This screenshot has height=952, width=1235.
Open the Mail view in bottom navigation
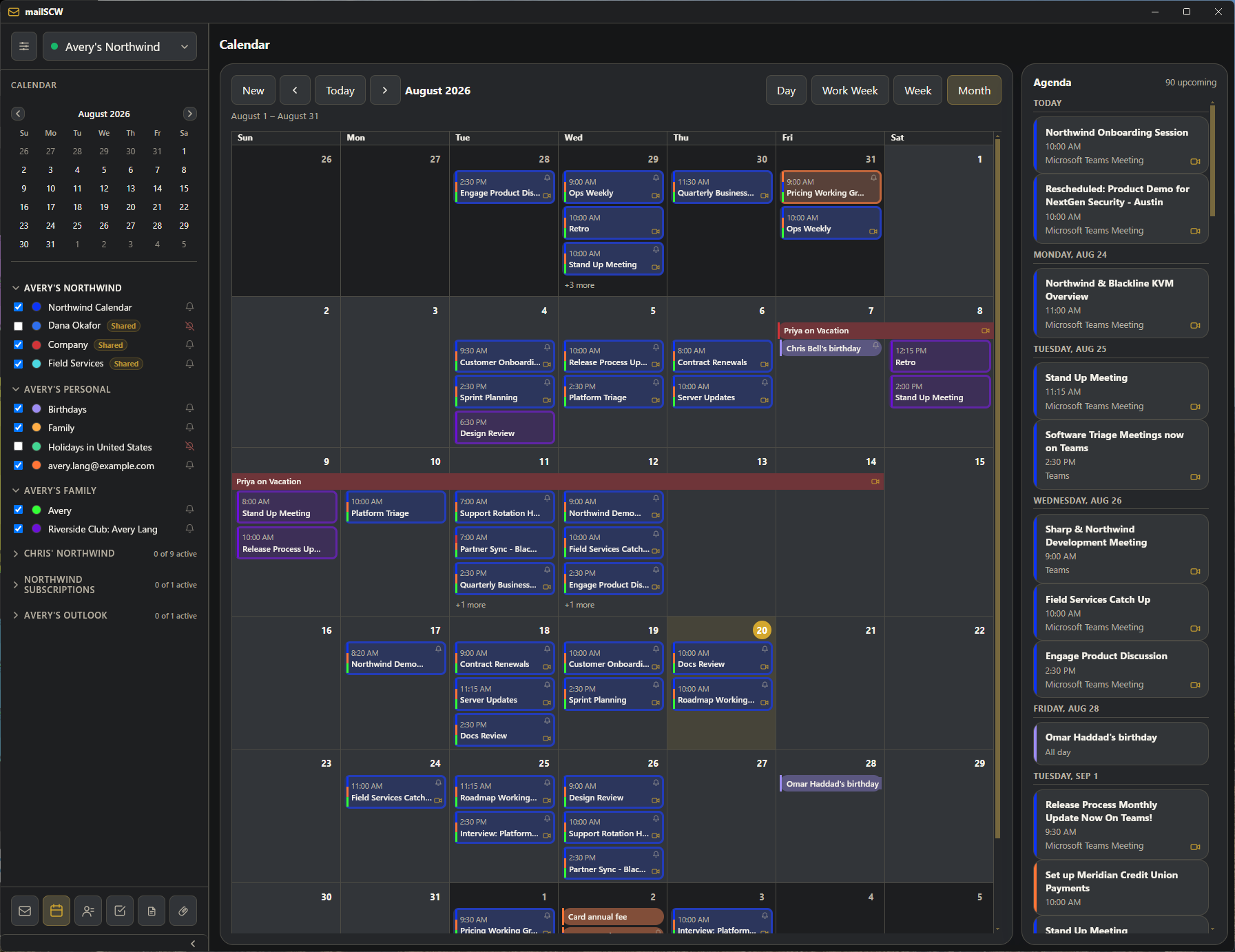point(25,911)
